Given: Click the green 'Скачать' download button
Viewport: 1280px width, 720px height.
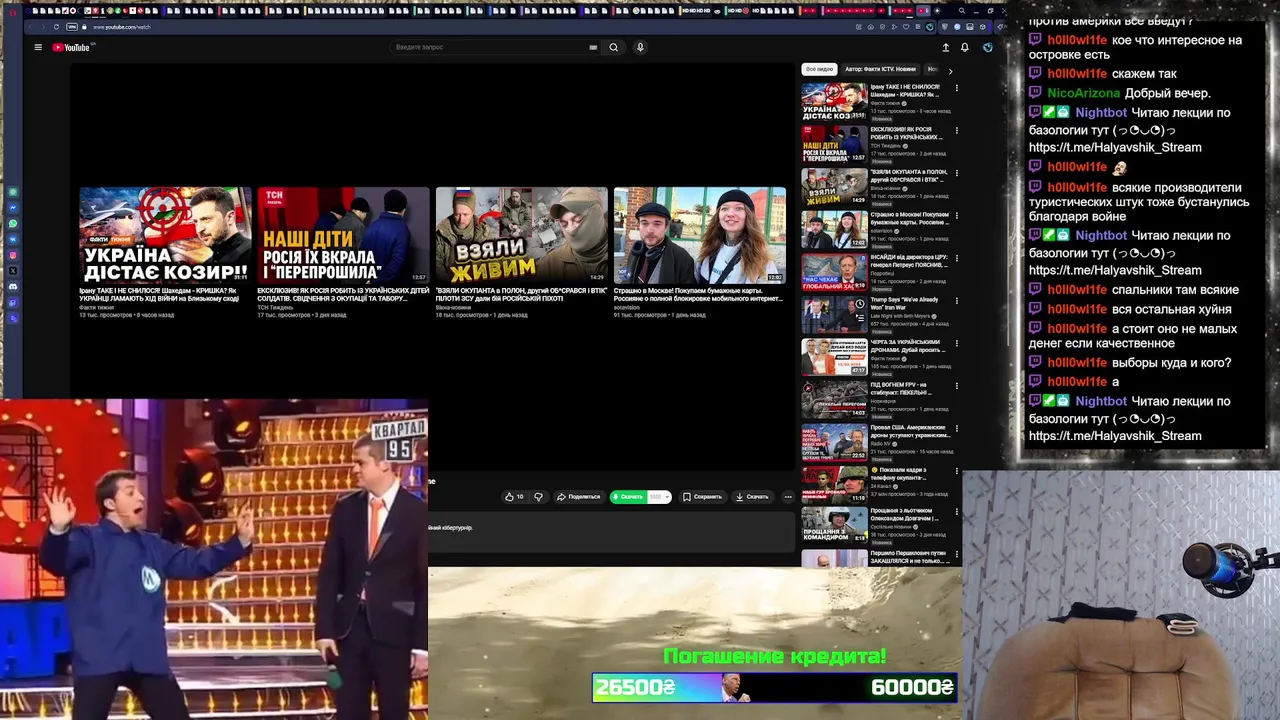Looking at the screenshot, I should 629,497.
